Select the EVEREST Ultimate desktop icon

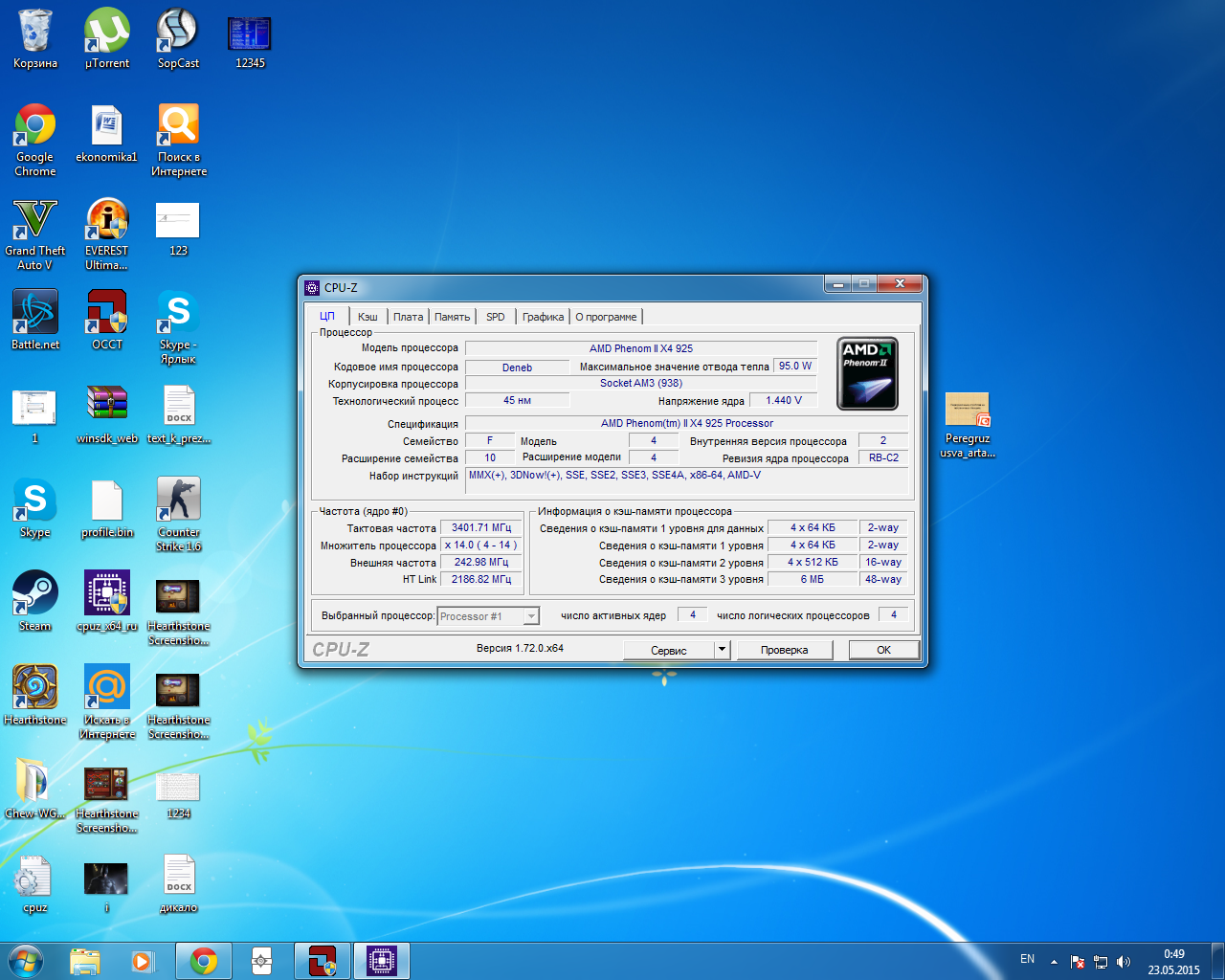click(107, 221)
